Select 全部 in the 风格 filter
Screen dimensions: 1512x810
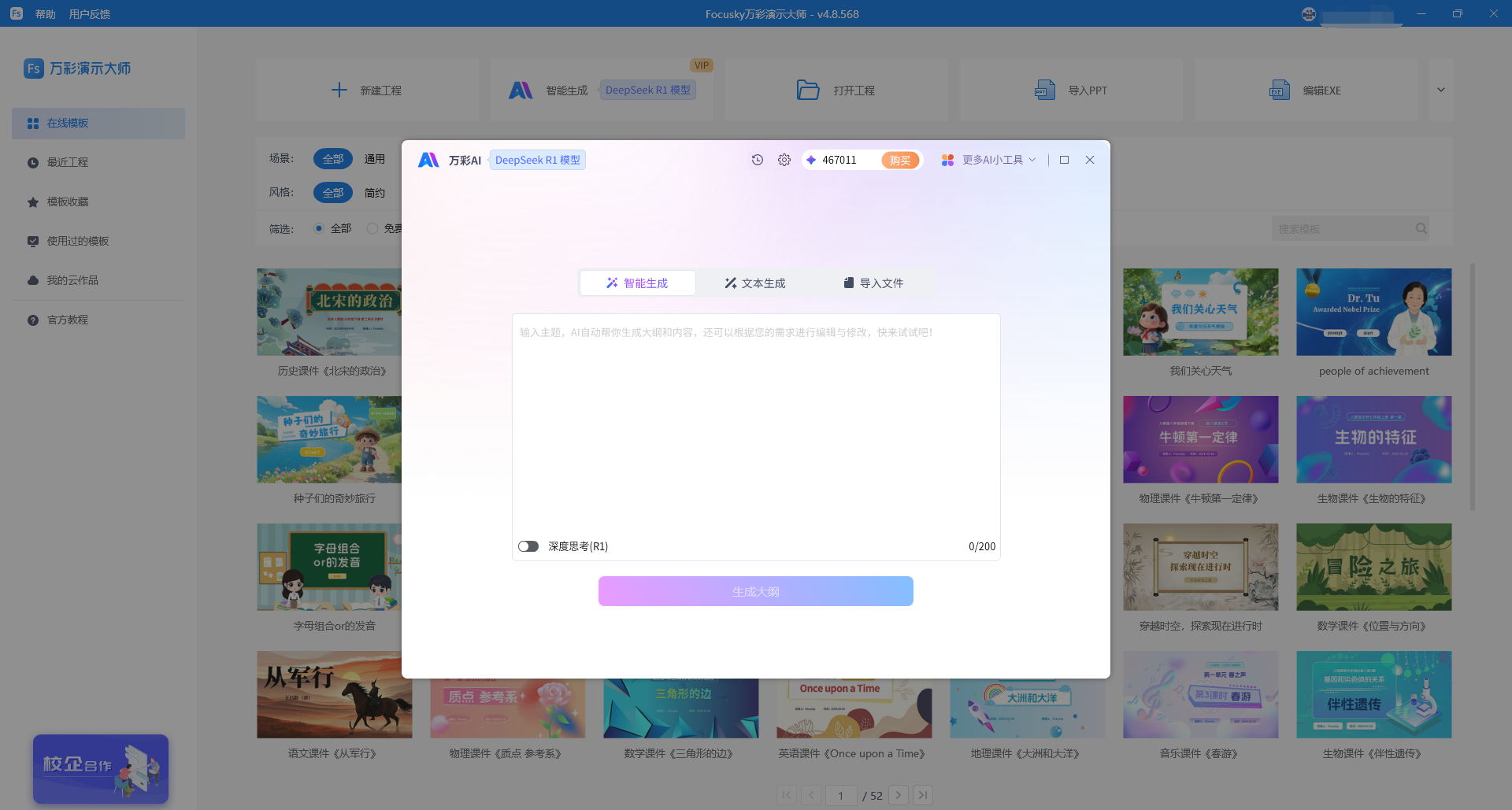pyautogui.click(x=333, y=193)
